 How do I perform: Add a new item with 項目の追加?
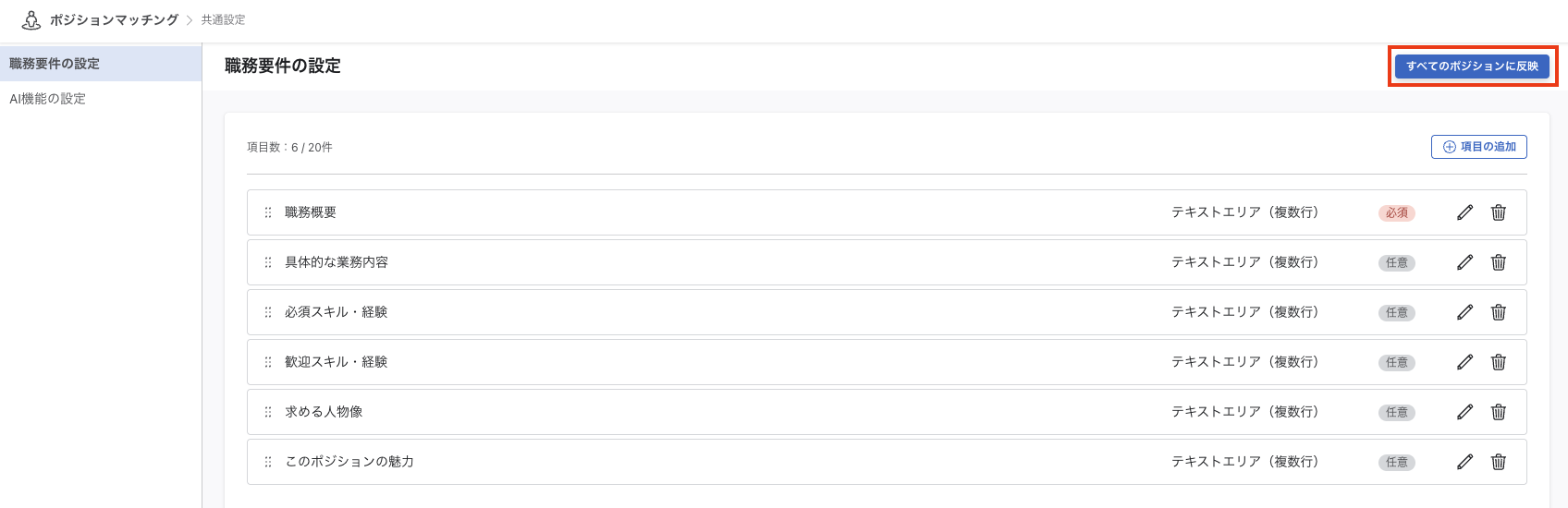tap(1479, 147)
